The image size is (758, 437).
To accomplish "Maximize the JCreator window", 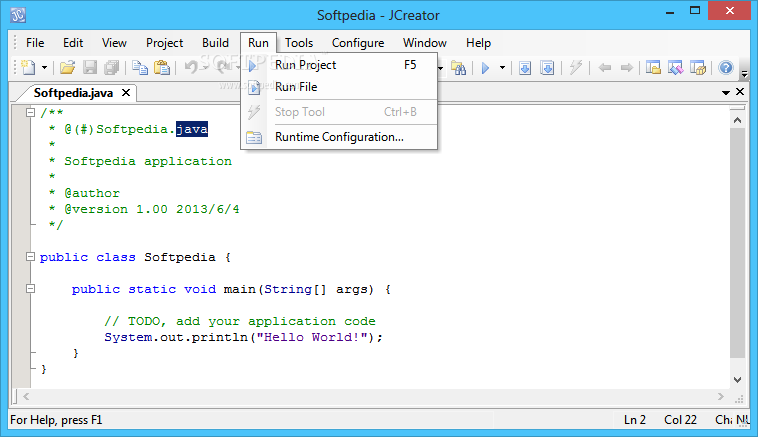I will [695, 11].
